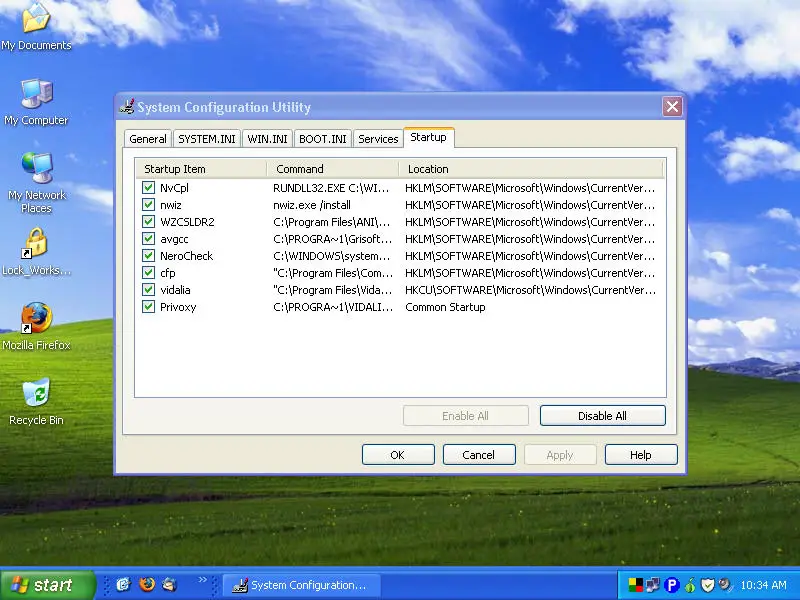Select the Mozilla Firefox desktop shortcut
This screenshot has height=600, width=800.
[36, 327]
